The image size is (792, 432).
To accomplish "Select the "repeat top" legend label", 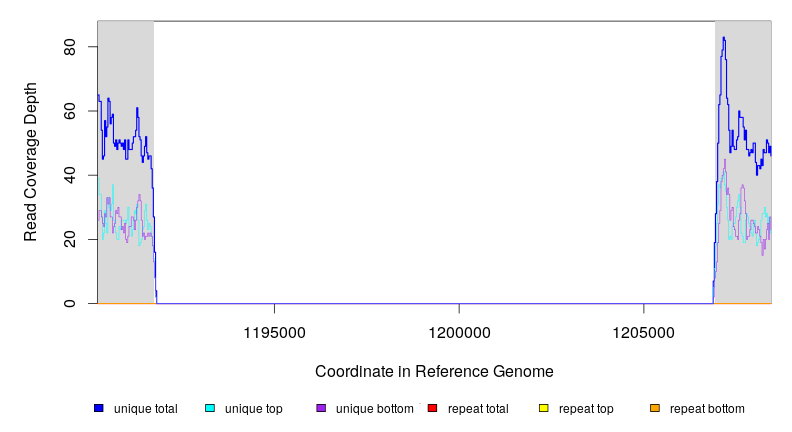I will pos(586,408).
